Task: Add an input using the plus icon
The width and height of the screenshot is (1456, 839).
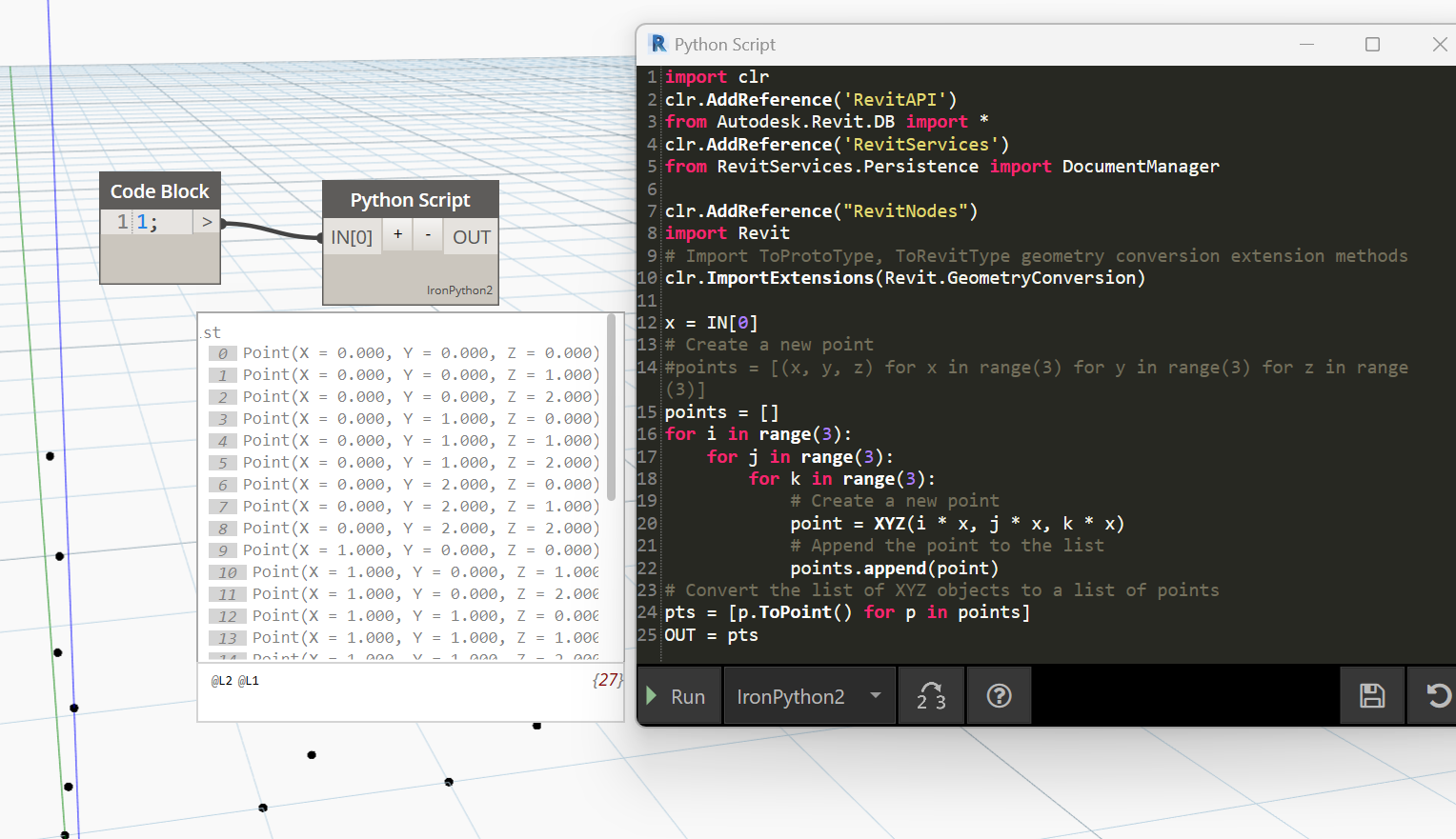Action: pyautogui.click(x=397, y=235)
